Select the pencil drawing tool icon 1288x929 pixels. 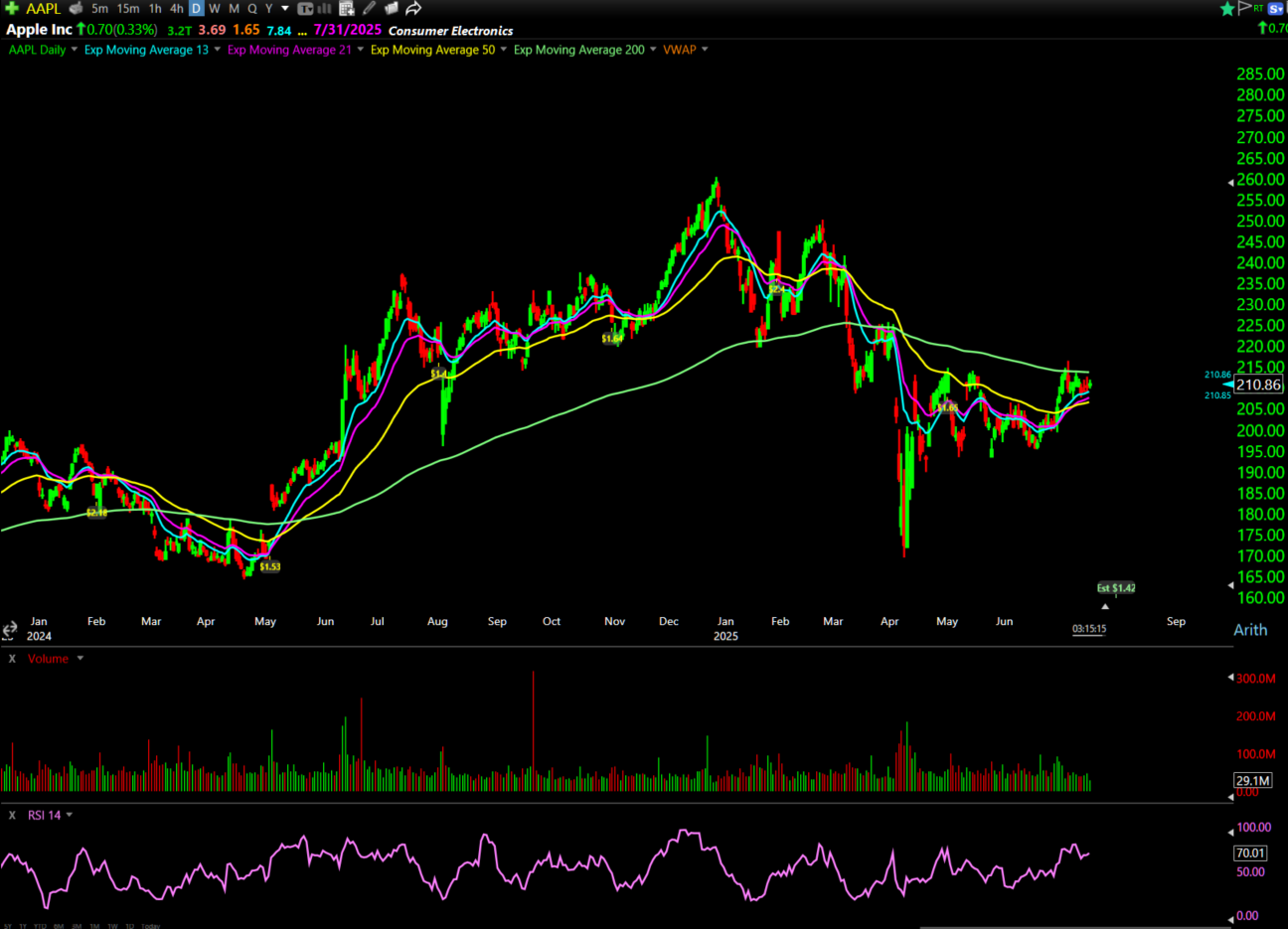tap(369, 8)
